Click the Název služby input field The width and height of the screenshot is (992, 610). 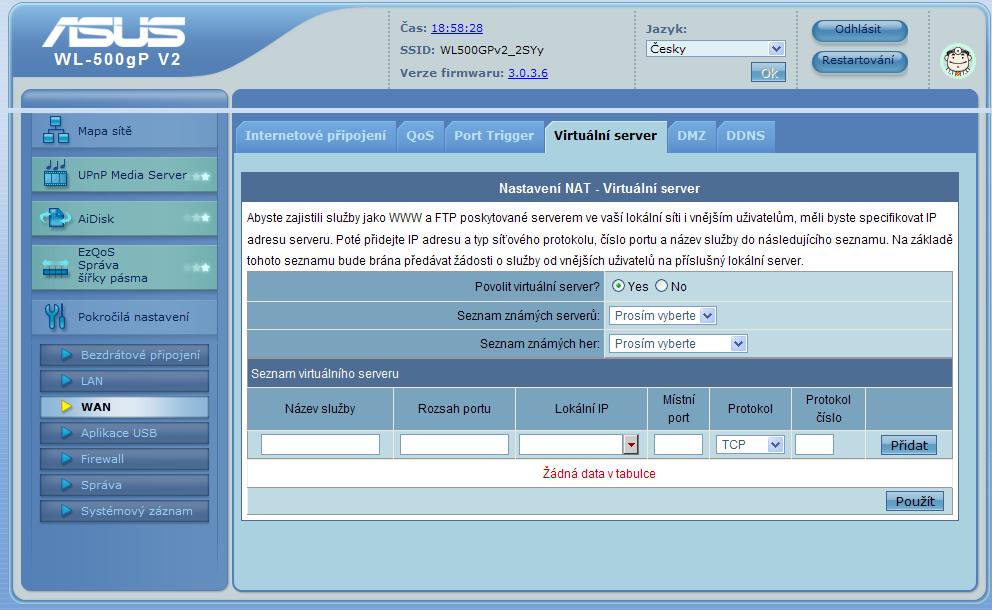[x=320, y=445]
